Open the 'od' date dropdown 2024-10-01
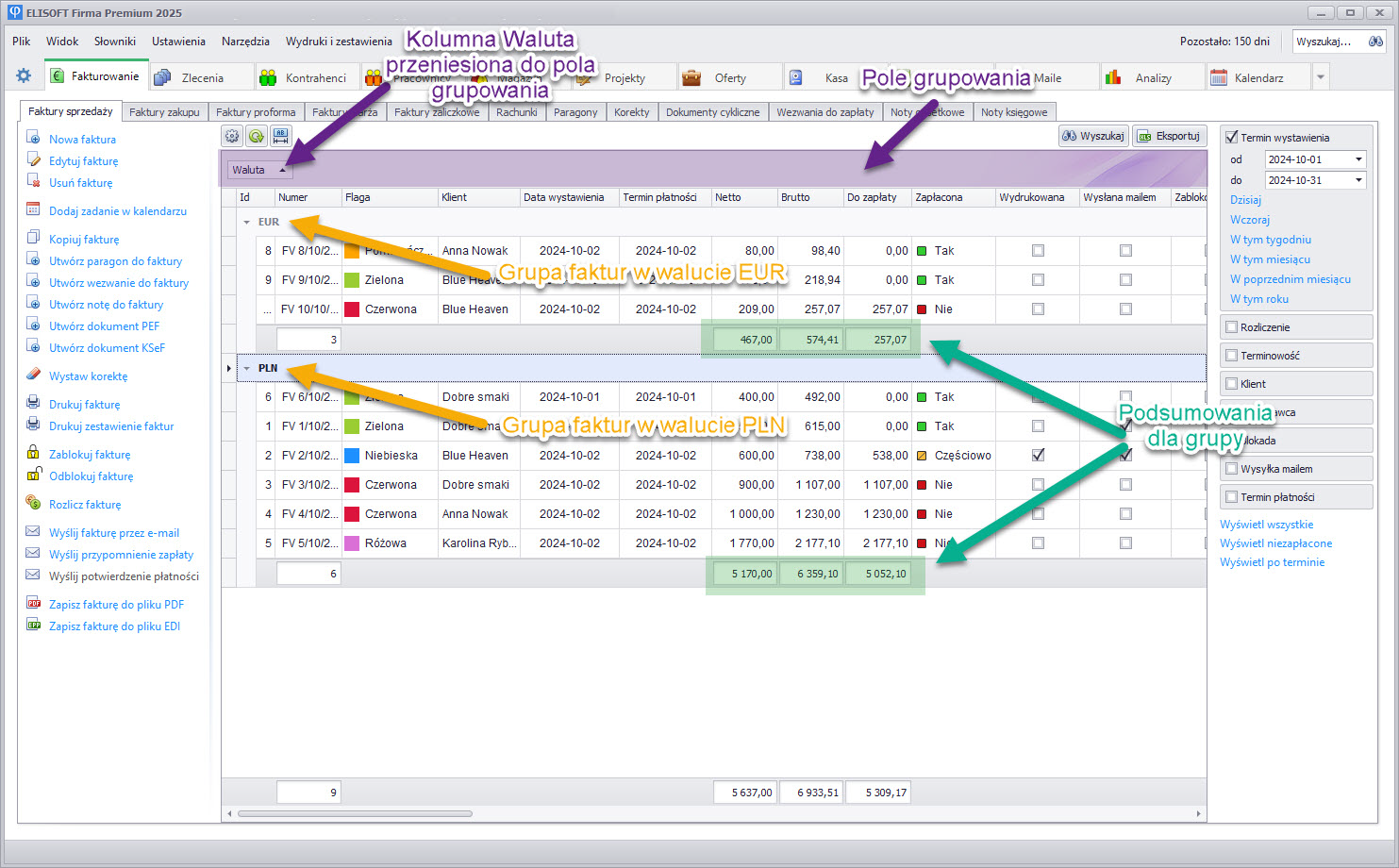 [1358, 159]
